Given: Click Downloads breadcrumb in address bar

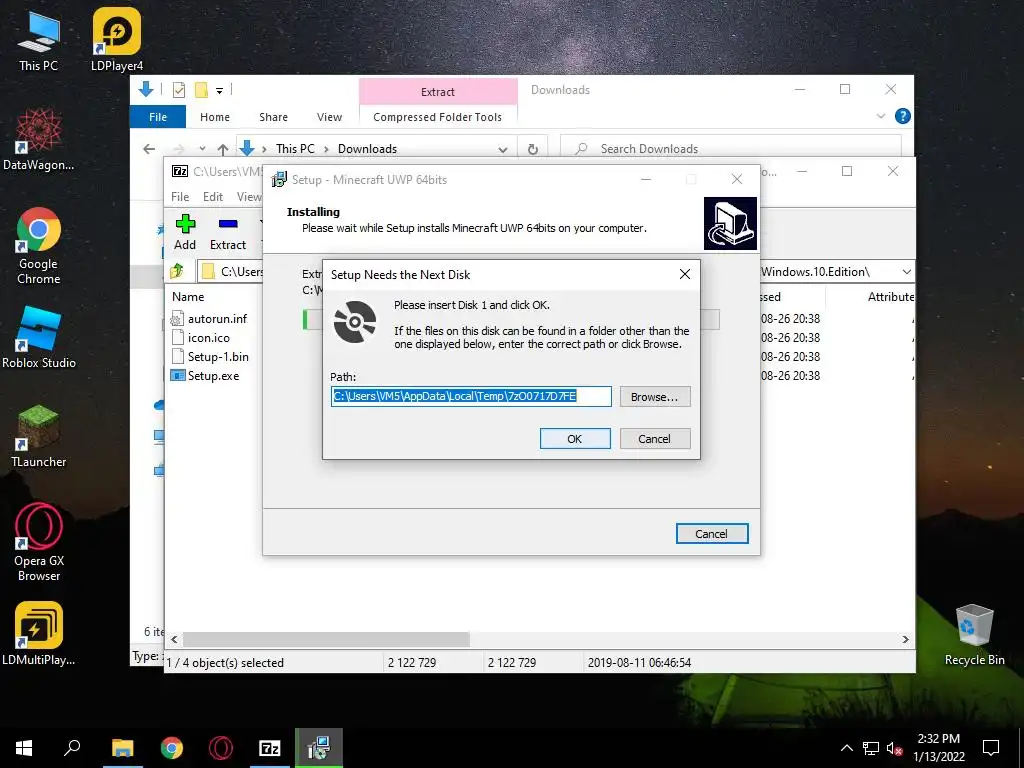Looking at the screenshot, I should coord(367,149).
